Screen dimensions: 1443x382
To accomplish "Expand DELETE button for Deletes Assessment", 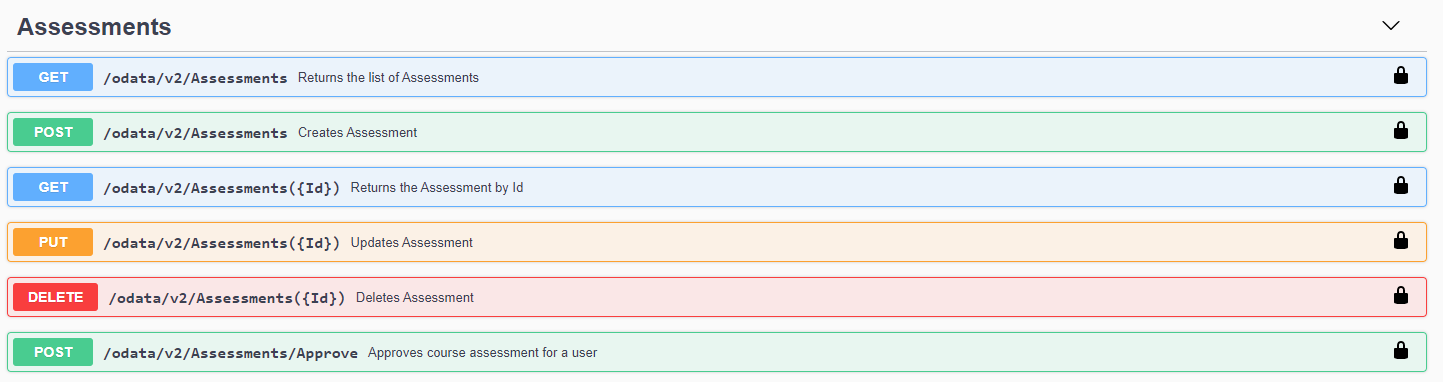I will 55,297.
